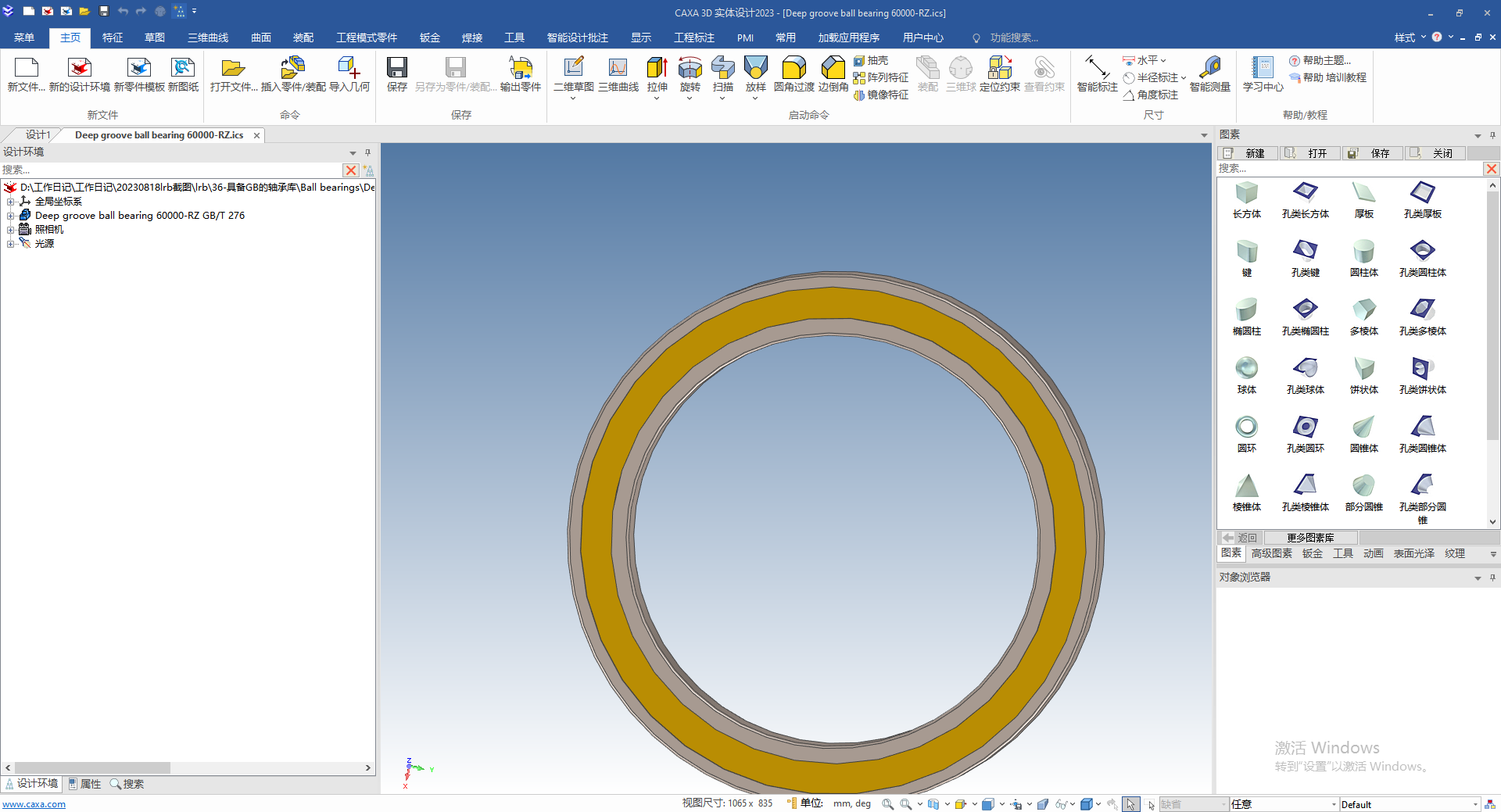1501x812 pixels.
Task: Switch to the 设计1 document tab
Action: [38, 135]
